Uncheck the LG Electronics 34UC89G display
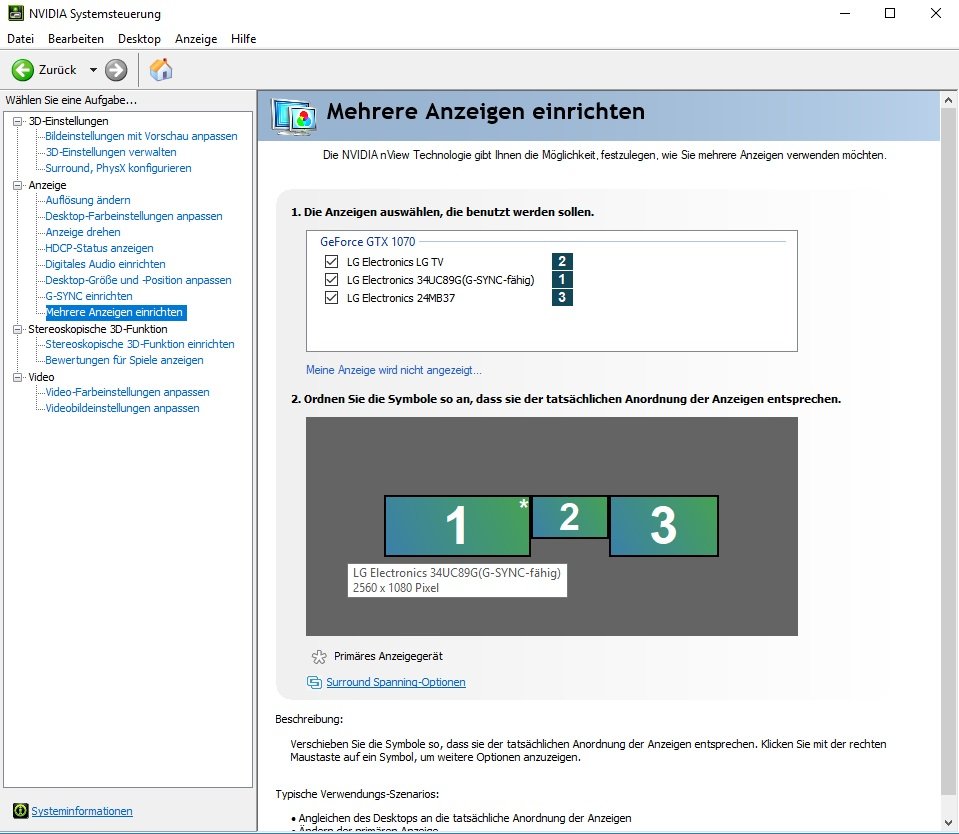The height and width of the screenshot is (834, 959). pos(331,279)
